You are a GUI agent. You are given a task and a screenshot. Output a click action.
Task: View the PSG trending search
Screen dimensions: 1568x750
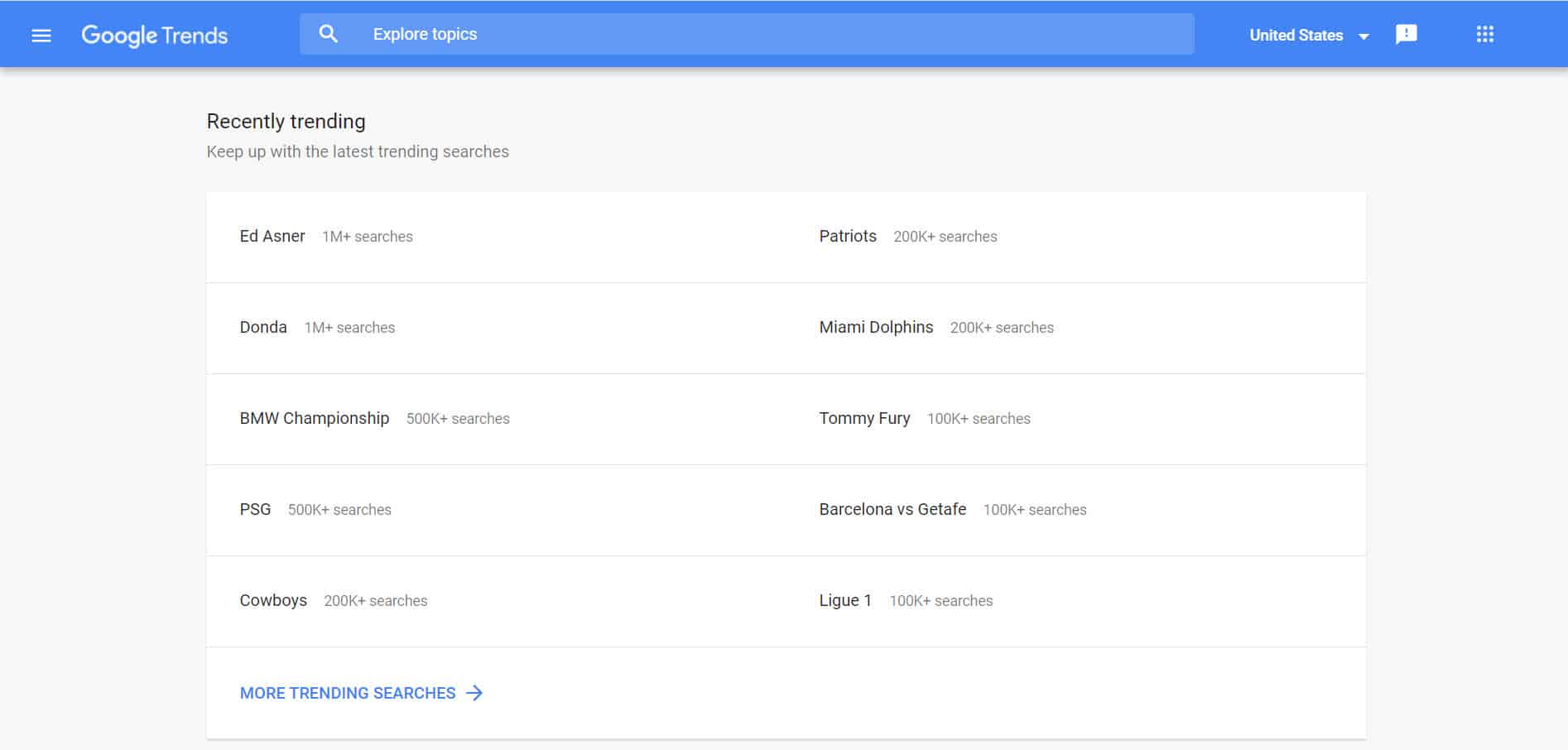tap(255, 509)
